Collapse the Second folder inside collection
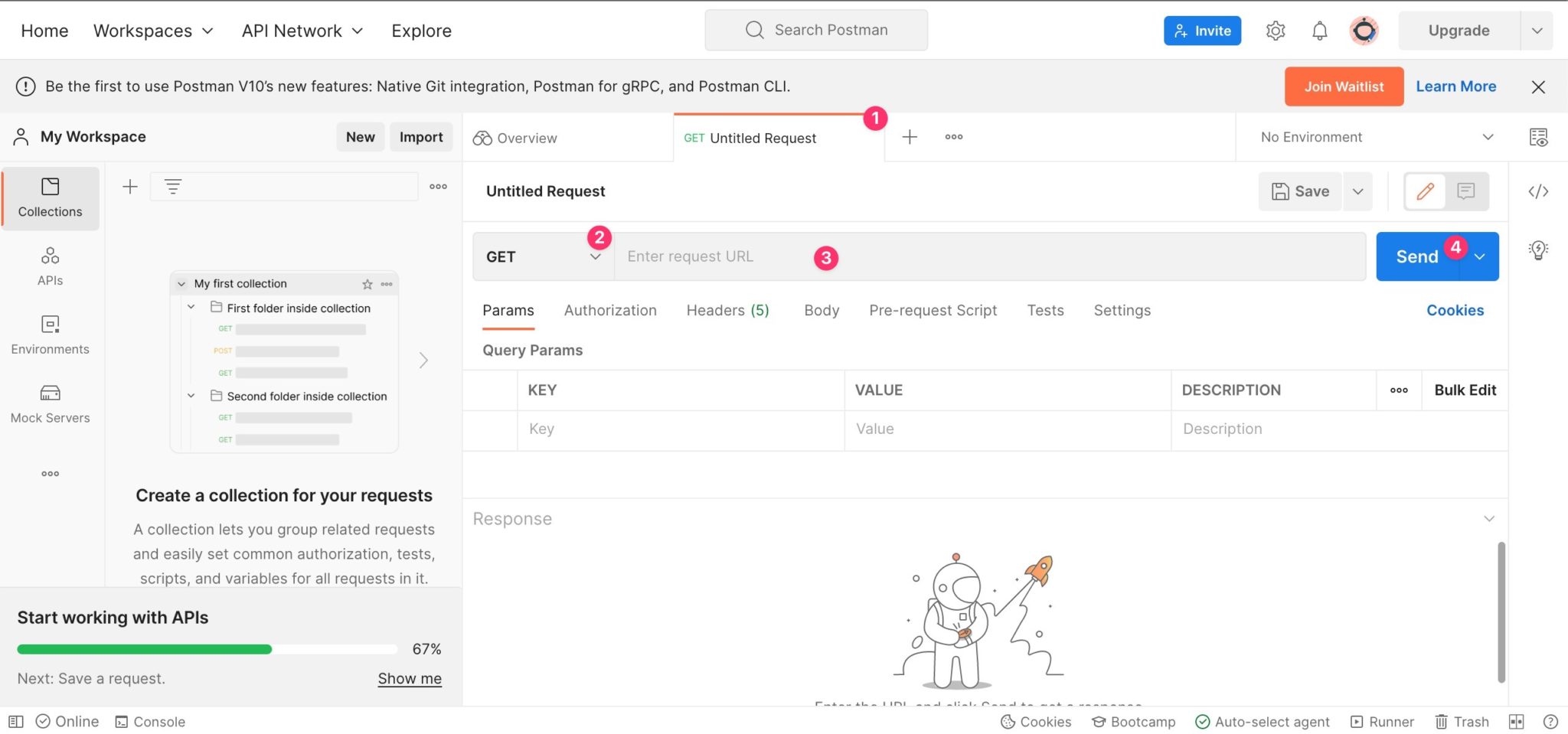The width and height of the screenshot is (1568, 734). coord(191,396)
